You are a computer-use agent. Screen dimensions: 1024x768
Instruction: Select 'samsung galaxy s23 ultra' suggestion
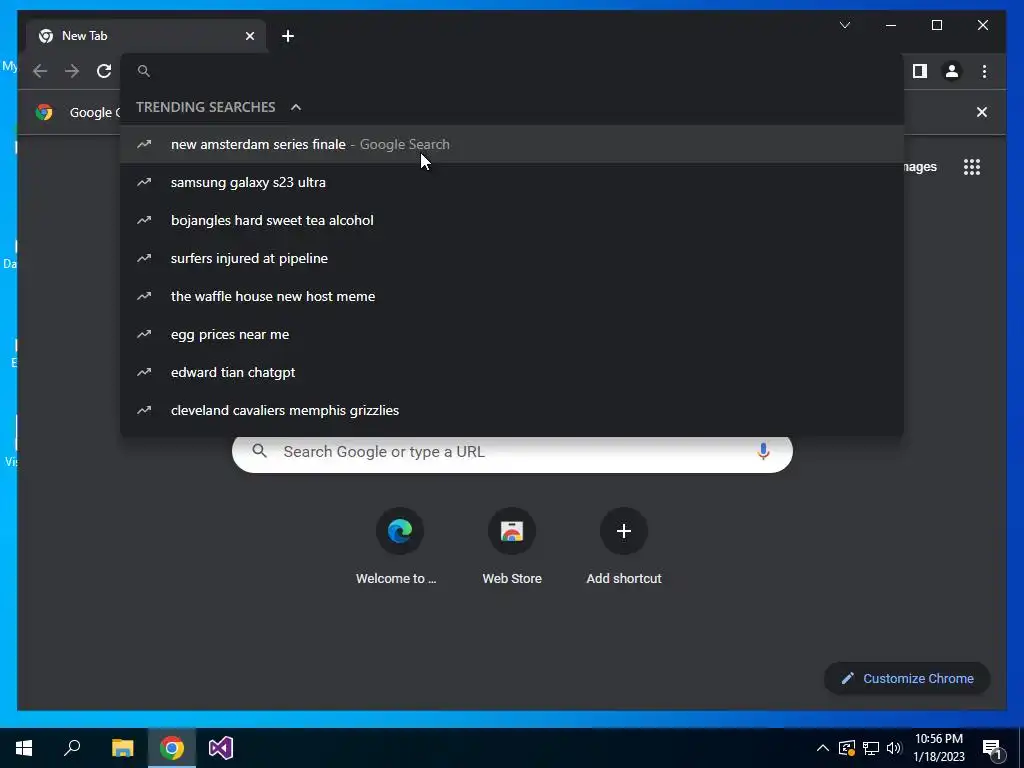[512, 182]
